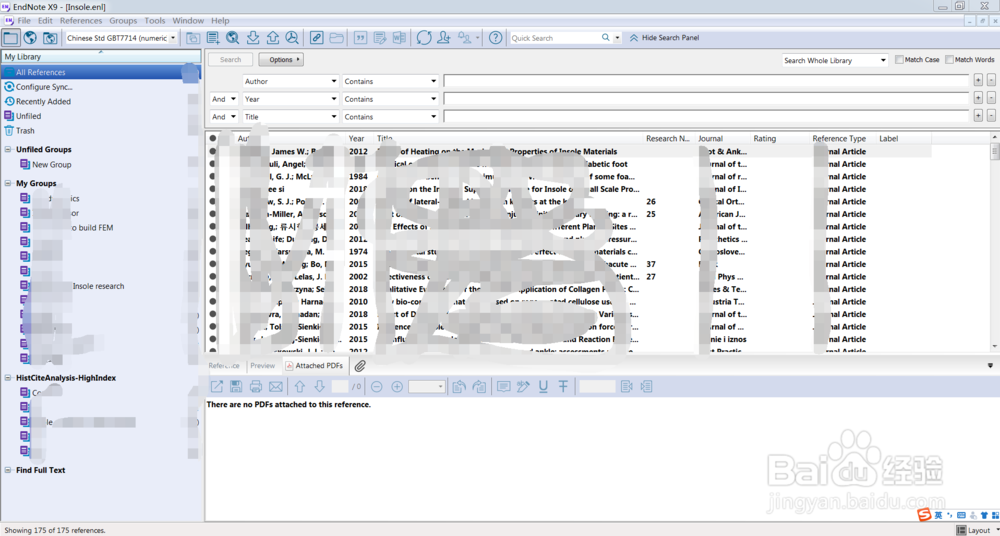Click New Reference toolbar icon
The height and width of the screenshot is (536, 1000).
213,38
